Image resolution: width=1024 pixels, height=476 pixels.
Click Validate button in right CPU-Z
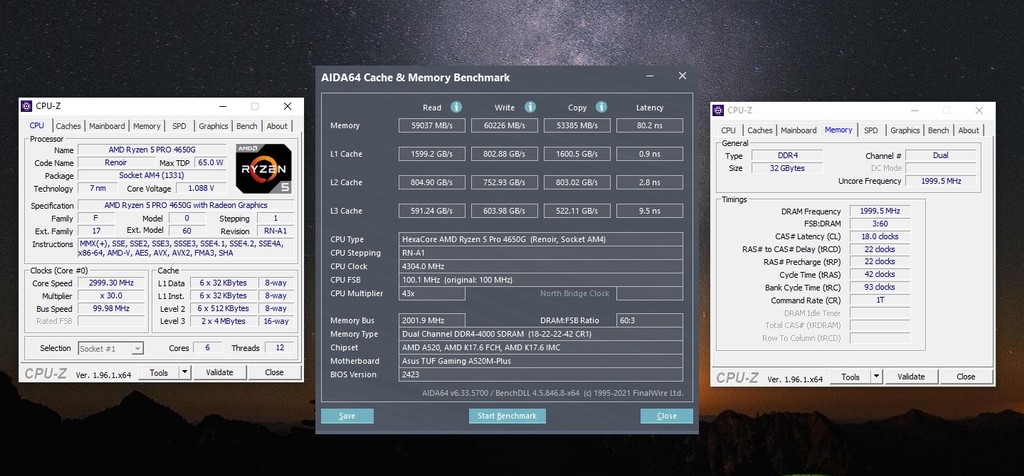(911, 377)
